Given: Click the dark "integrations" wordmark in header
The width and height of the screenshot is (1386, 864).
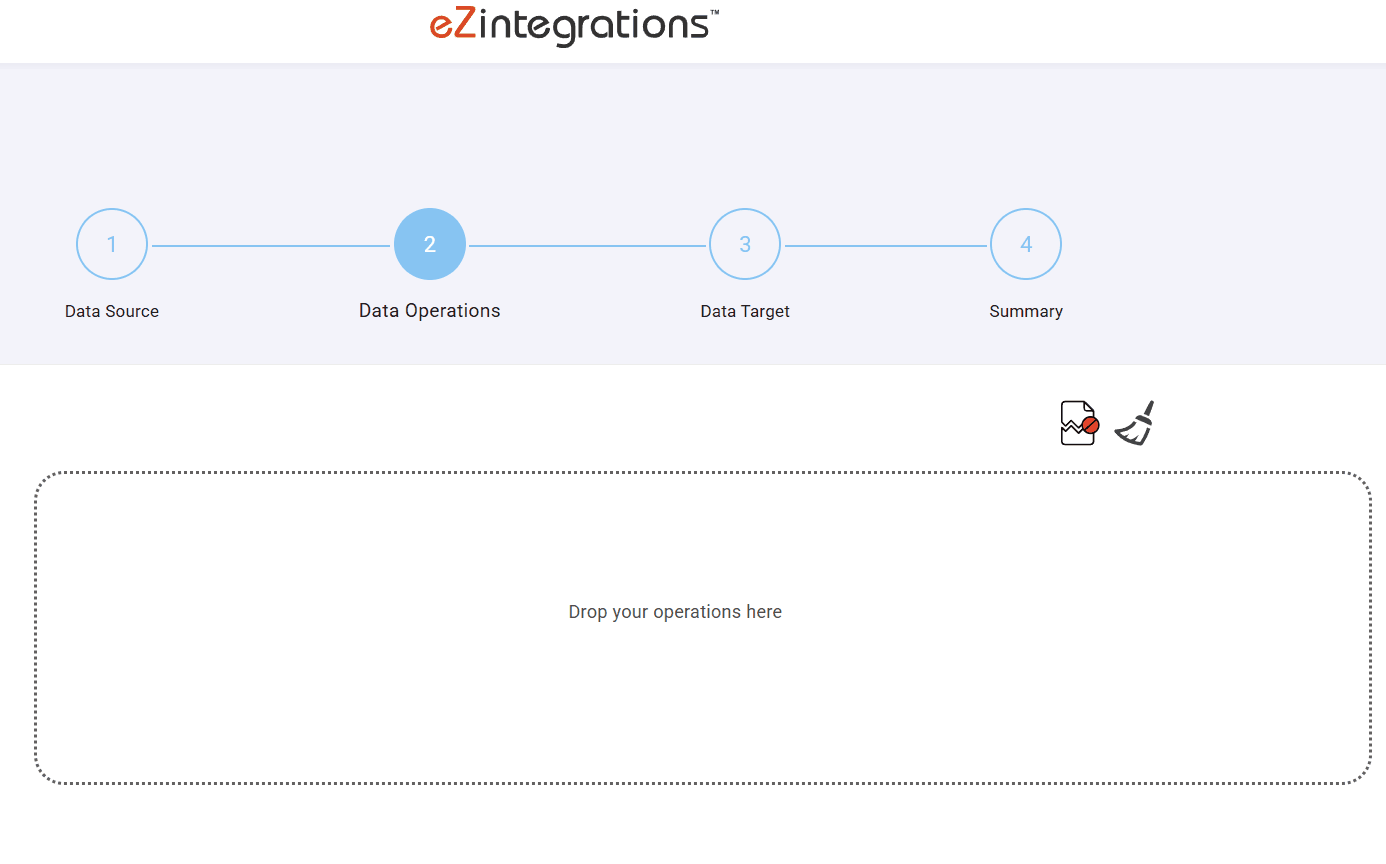Looking at the screenshot, I should pyautogui.click(x=594, y=25).
